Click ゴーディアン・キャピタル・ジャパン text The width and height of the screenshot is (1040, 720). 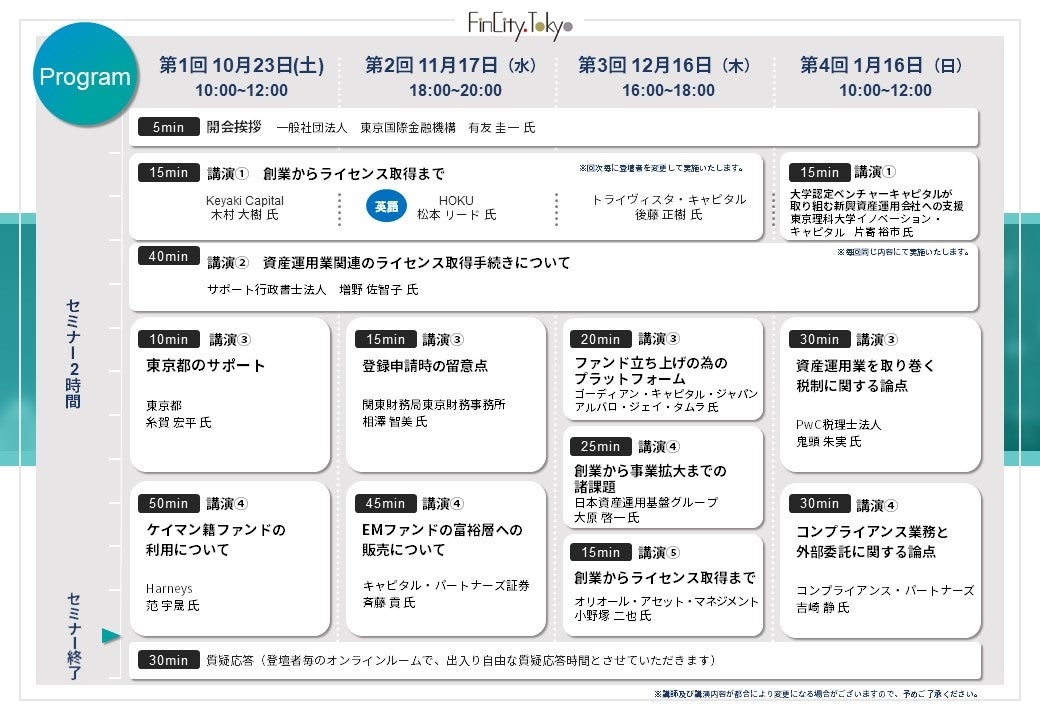[666, 394]
